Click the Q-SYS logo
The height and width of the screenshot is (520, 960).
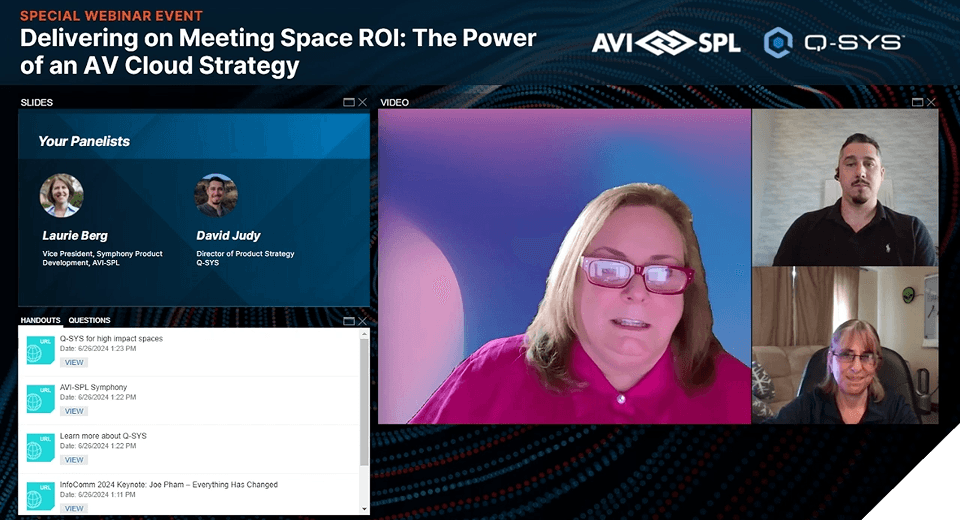click(x=834, y=43)
